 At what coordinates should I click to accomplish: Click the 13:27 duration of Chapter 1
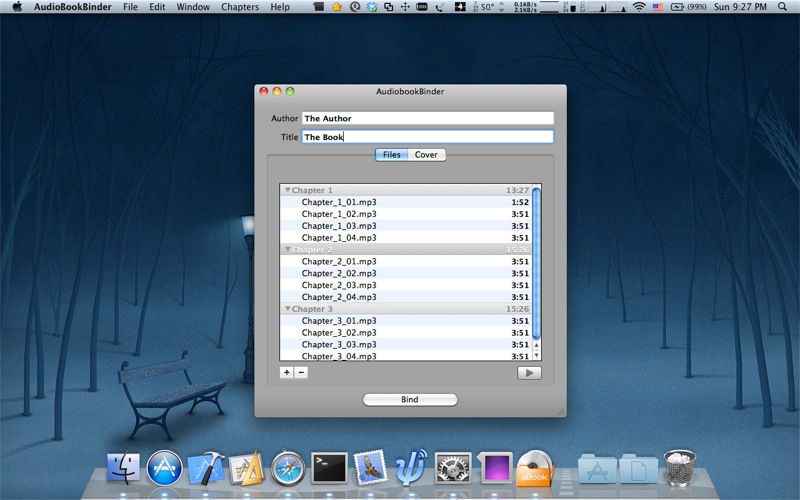click(x=517, y=190)
